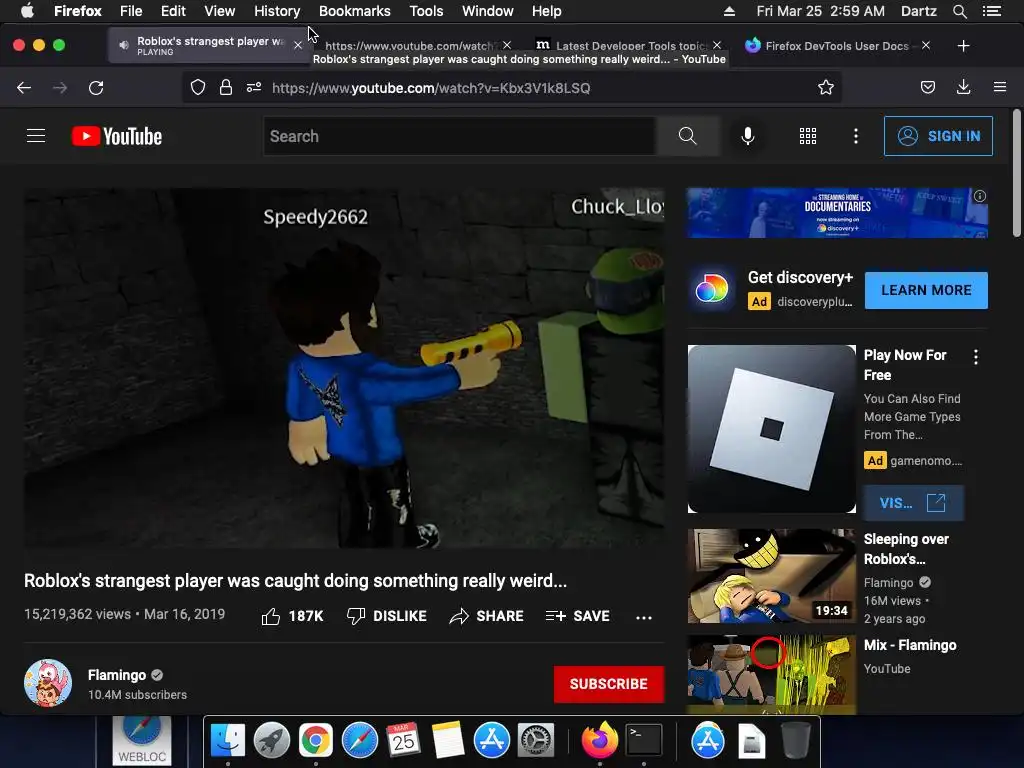Reload the current page
The height and width of the screenshot is (768, 1024).
pyautogui.click(x=96, y=88)
